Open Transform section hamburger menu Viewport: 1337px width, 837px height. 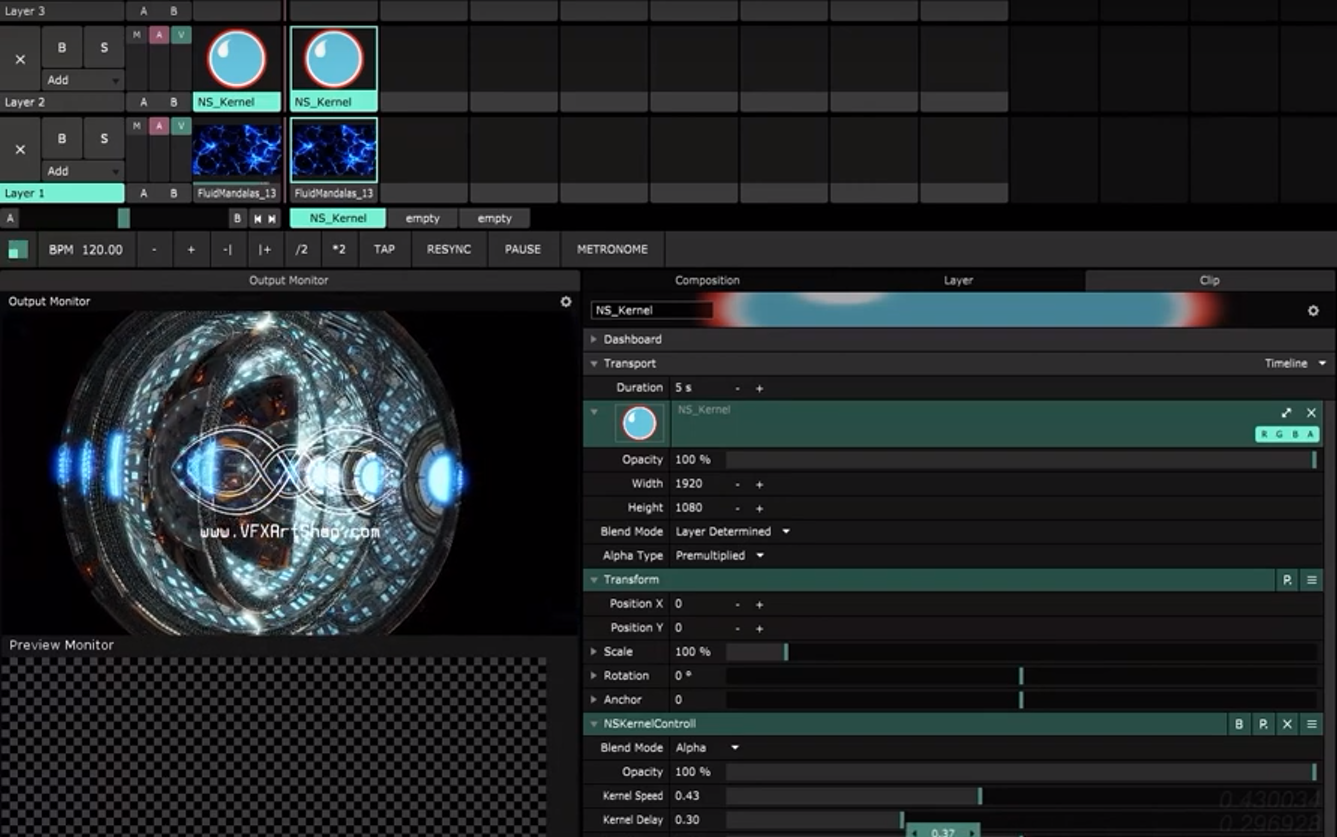pos(1311,580)
